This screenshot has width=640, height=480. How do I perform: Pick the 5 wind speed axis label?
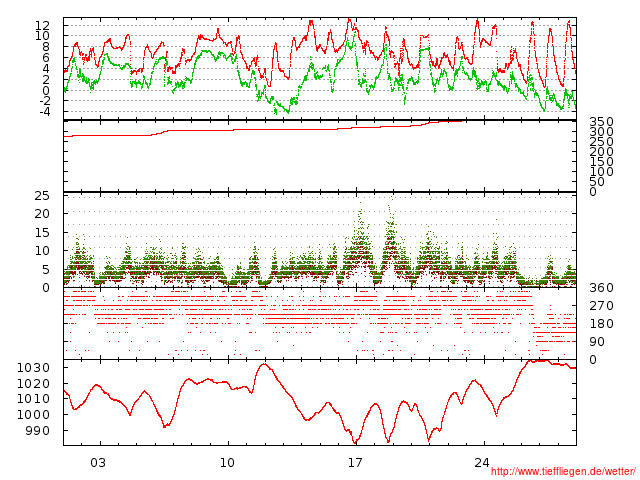coord(46,270)
